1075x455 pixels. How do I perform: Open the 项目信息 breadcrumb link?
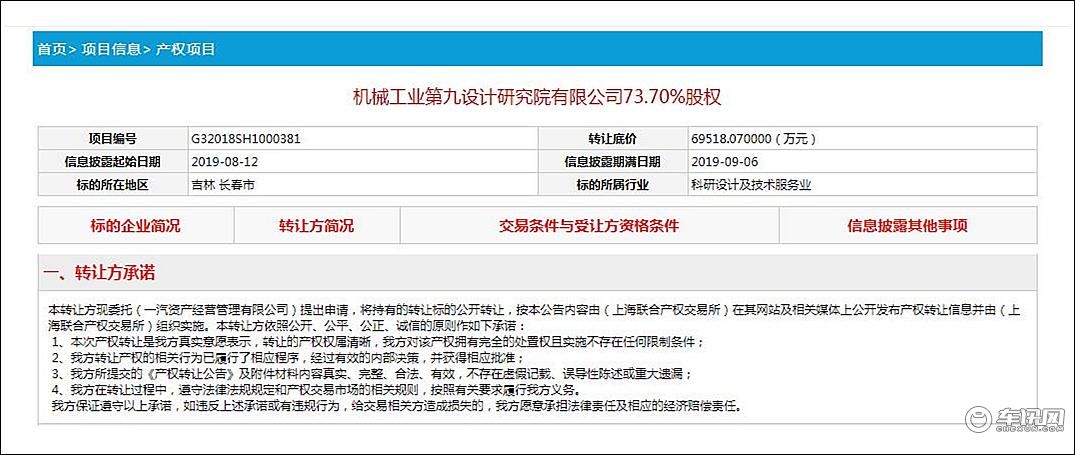coord(111,49)
